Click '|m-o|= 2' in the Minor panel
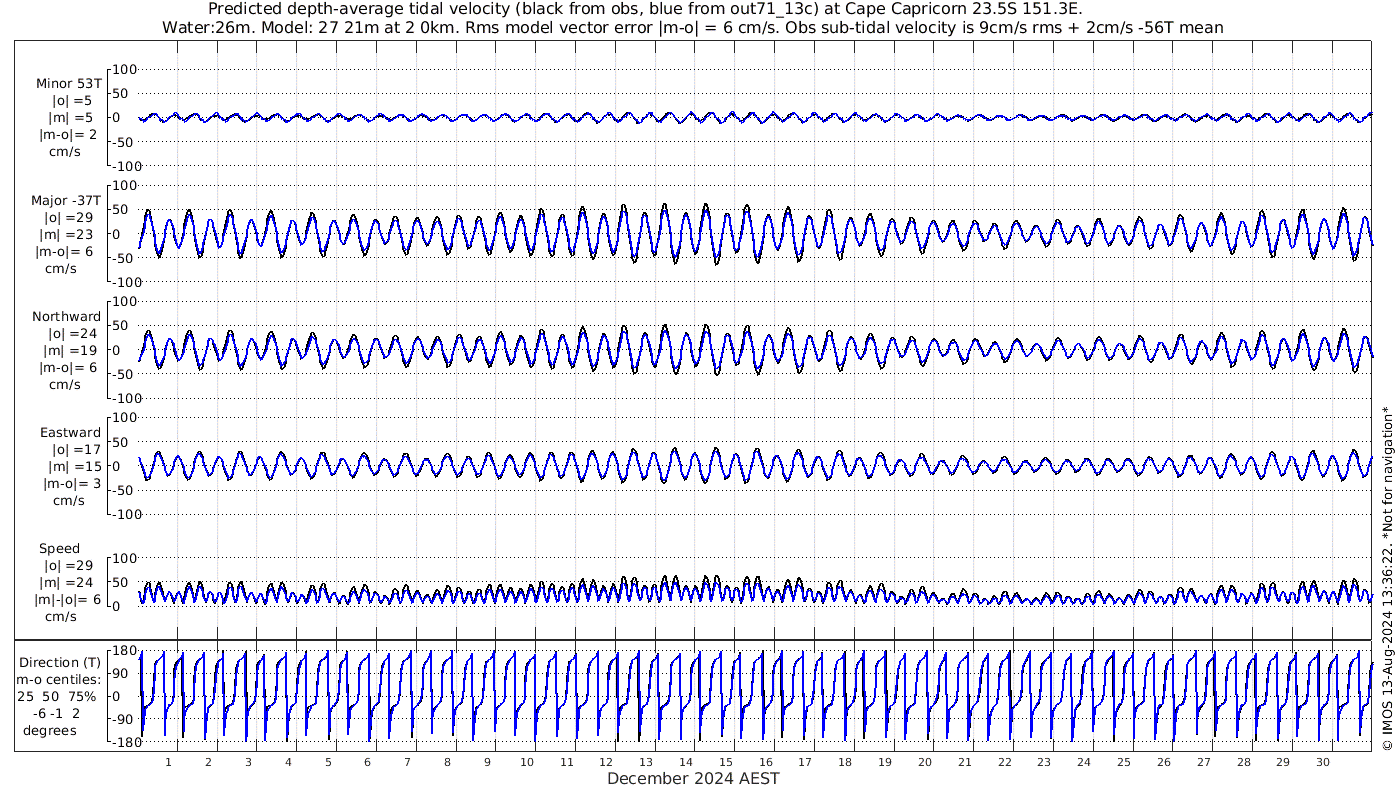The image size is (1400, 800). tap(68, 135)
